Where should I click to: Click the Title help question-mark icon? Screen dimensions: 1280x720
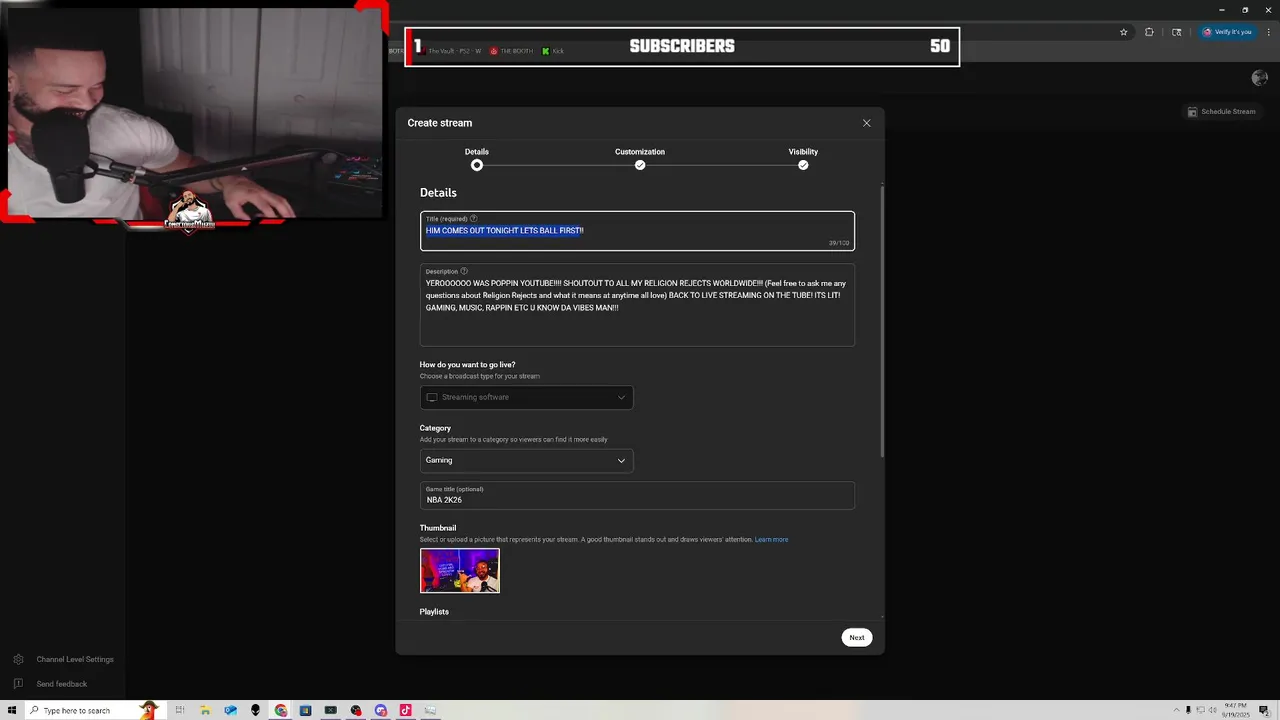click(474, 219)
